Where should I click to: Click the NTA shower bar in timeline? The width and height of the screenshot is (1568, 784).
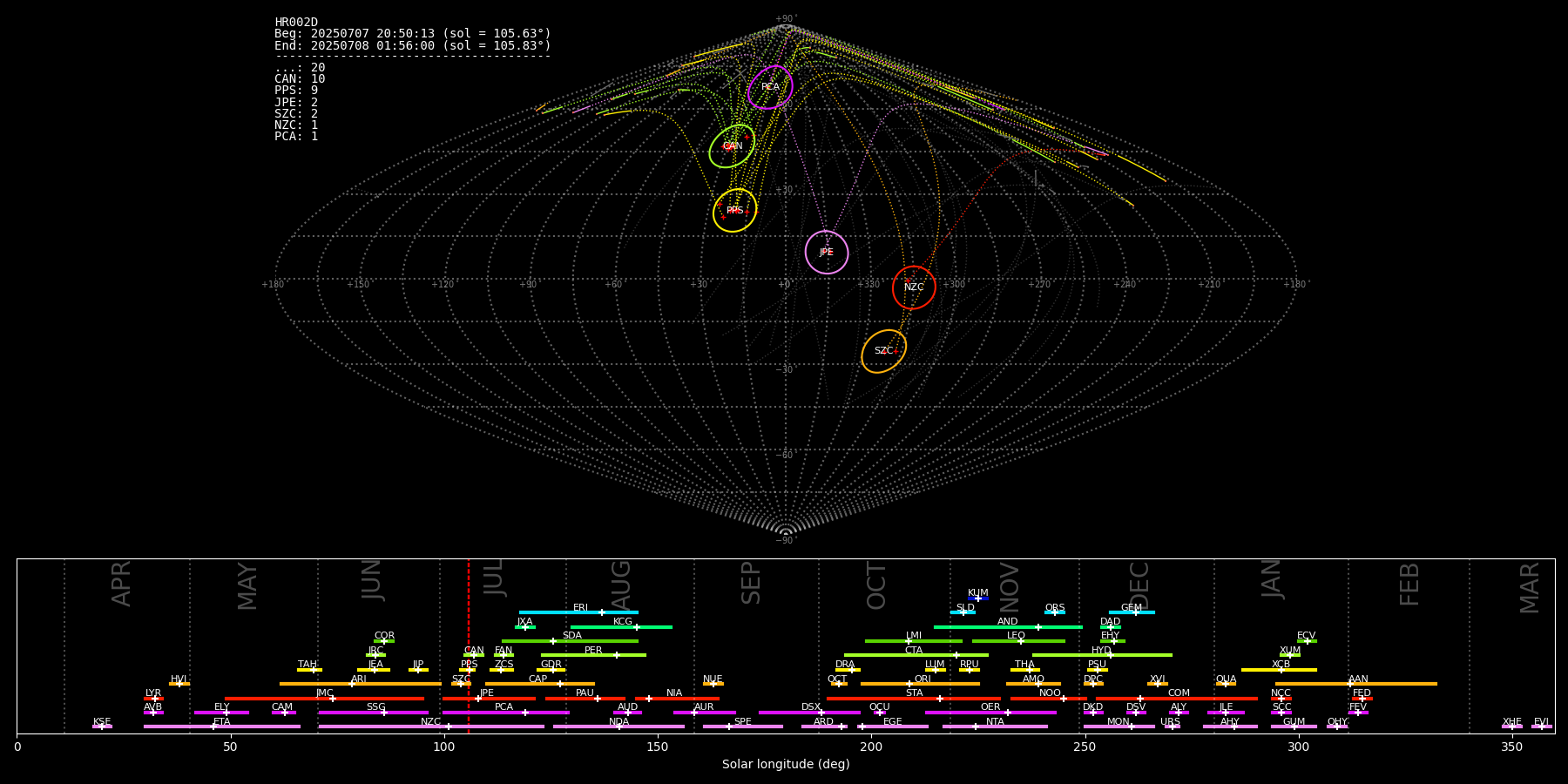995,727
